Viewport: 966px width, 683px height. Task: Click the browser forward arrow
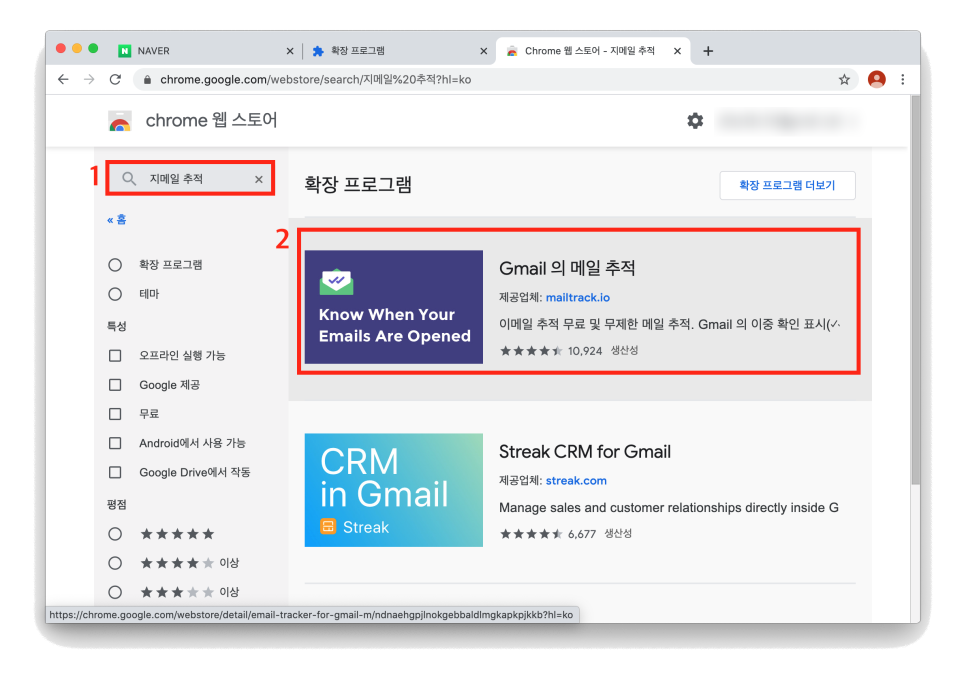89,79
